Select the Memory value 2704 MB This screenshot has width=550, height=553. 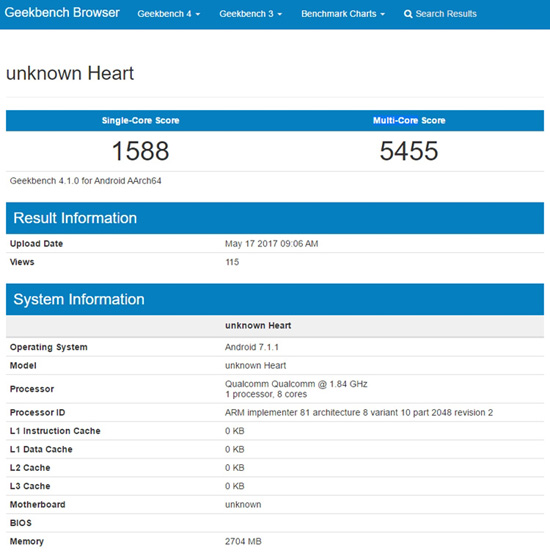(x=243, y=541)
